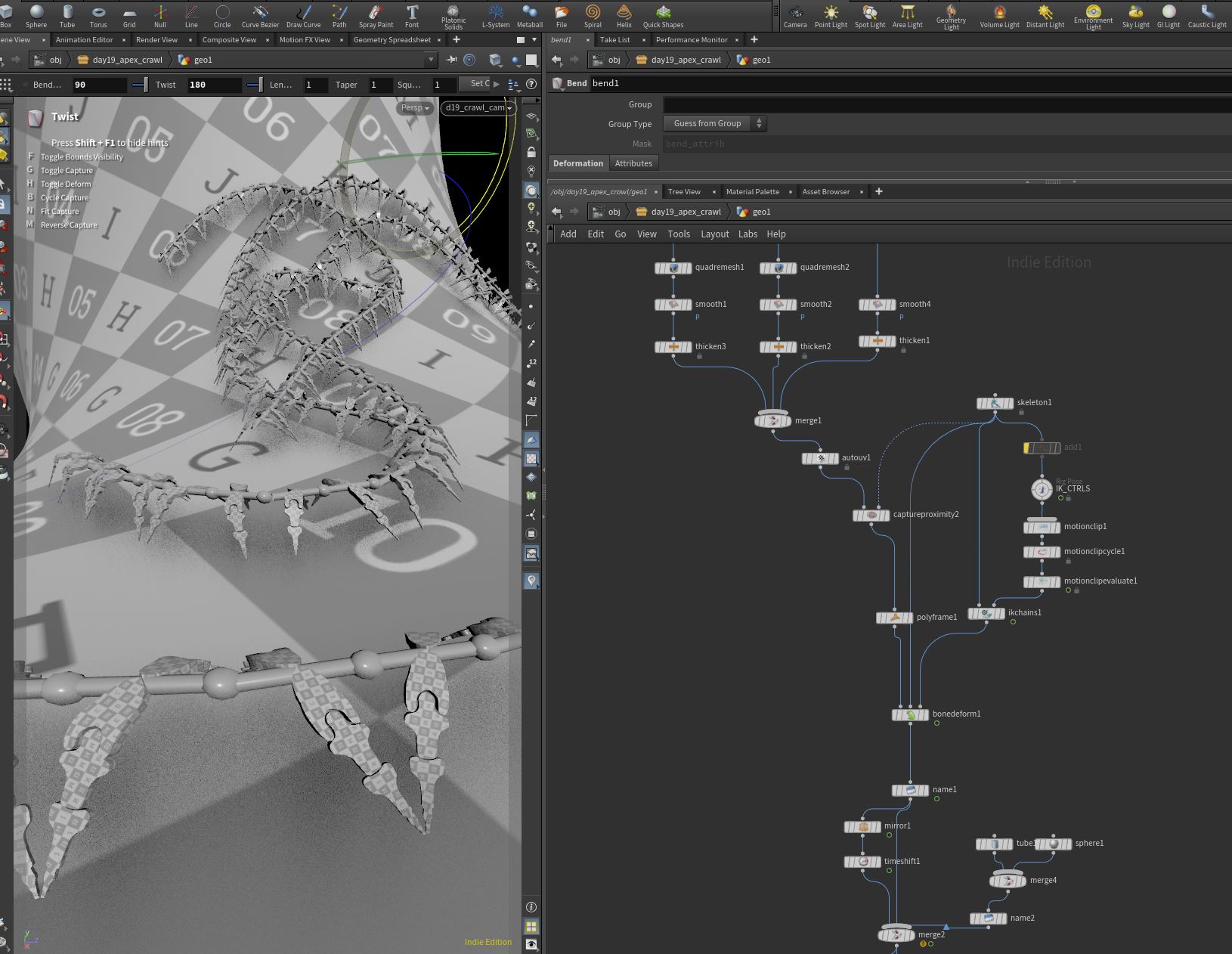The width and height of the screenshot is (1232, 954).
Task: Select the Quick Shapes tool
Action: tap(663, 15)
